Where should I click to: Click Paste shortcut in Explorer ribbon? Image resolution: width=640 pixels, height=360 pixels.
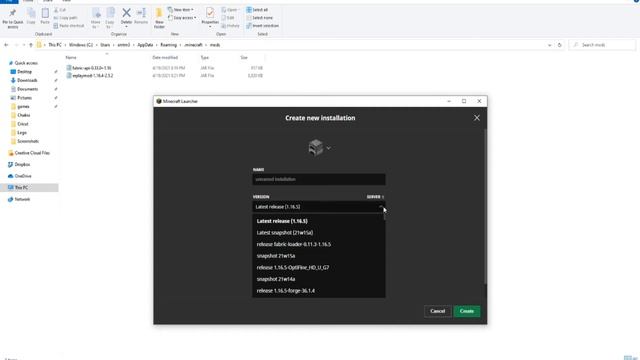coord(69,26)
